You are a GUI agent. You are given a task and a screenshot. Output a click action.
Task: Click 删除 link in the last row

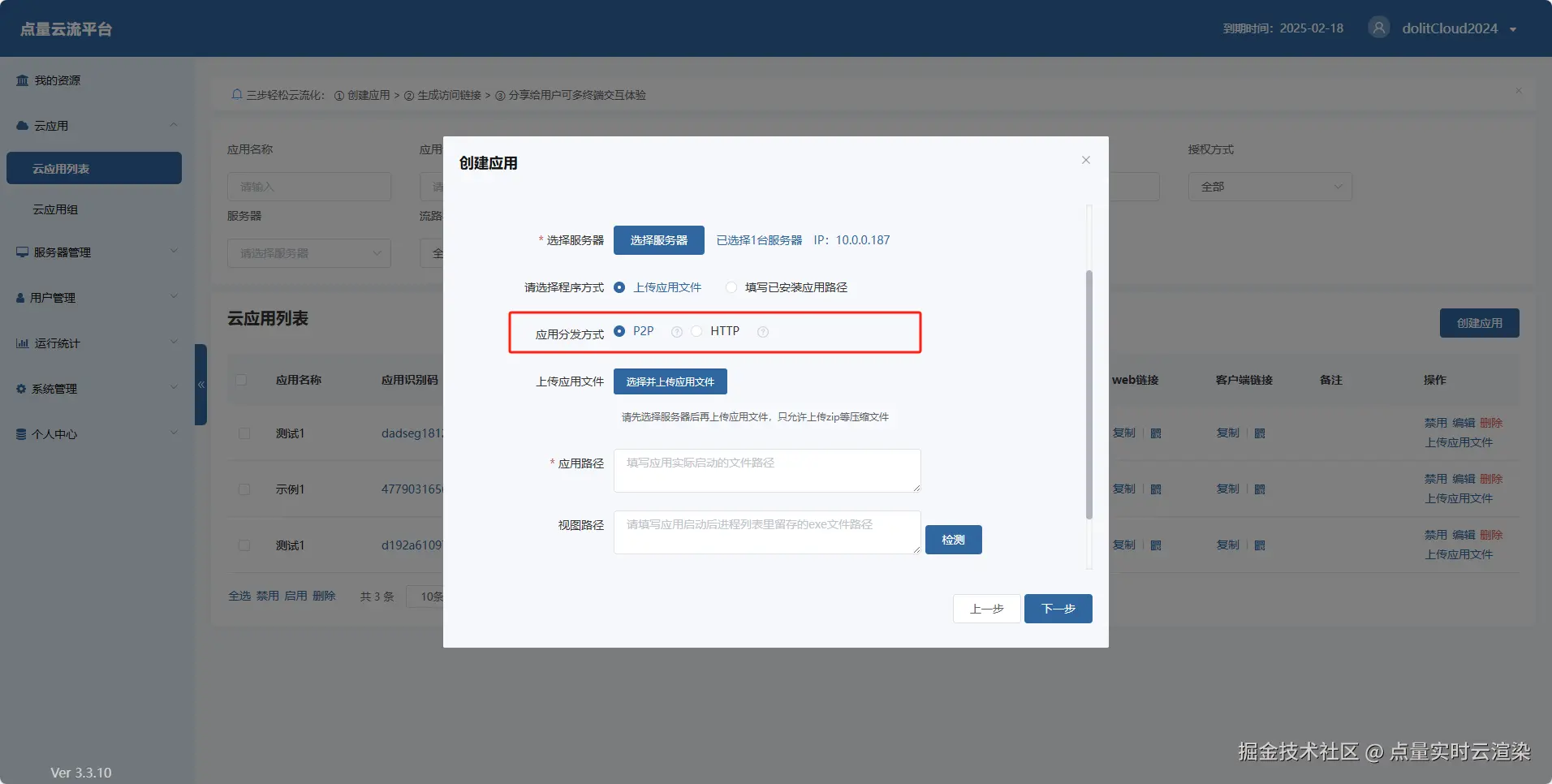point(1491,535)
